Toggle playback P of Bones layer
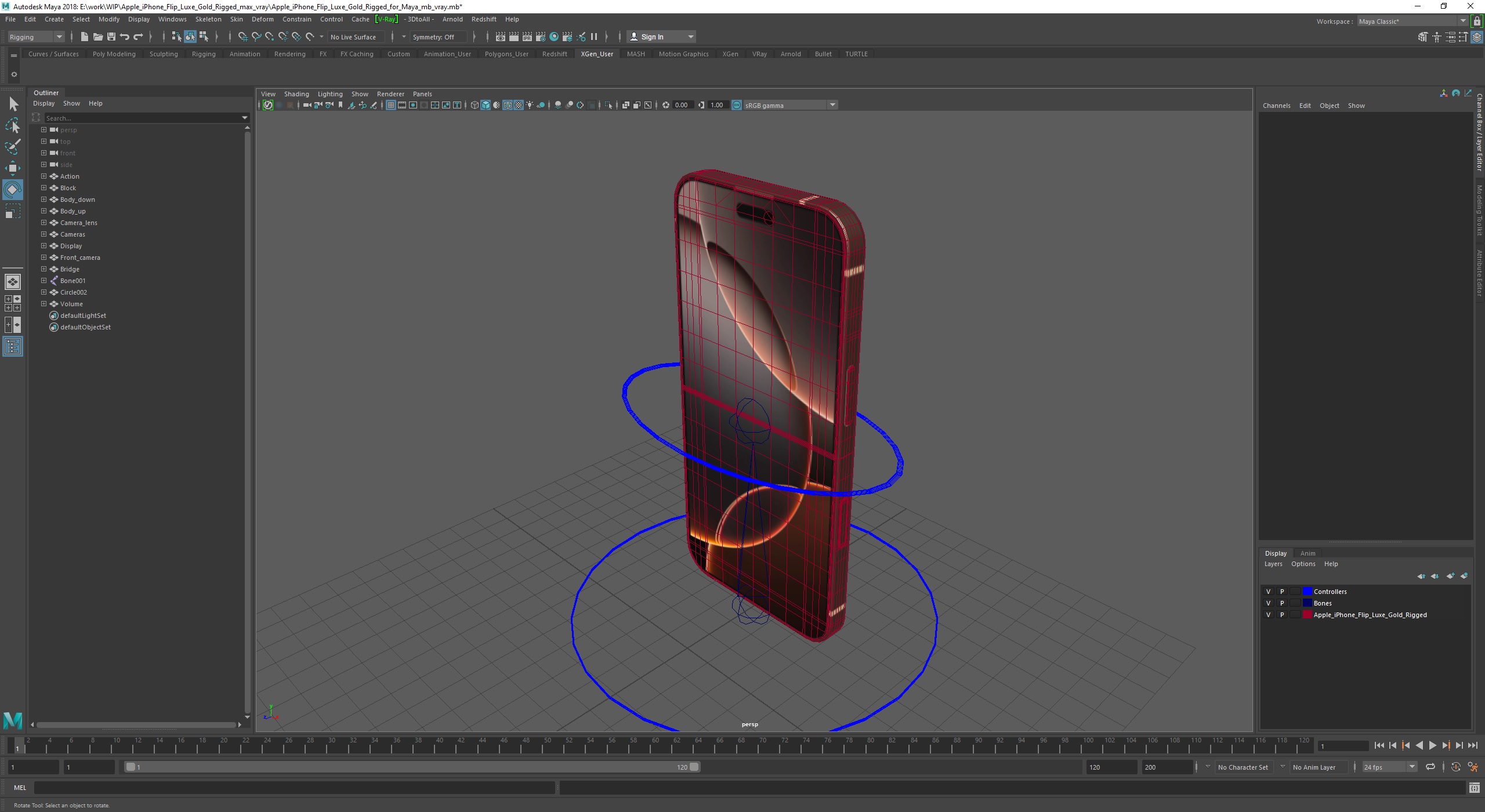Viewport: 1485px width, 812px height. point(1282,603)
